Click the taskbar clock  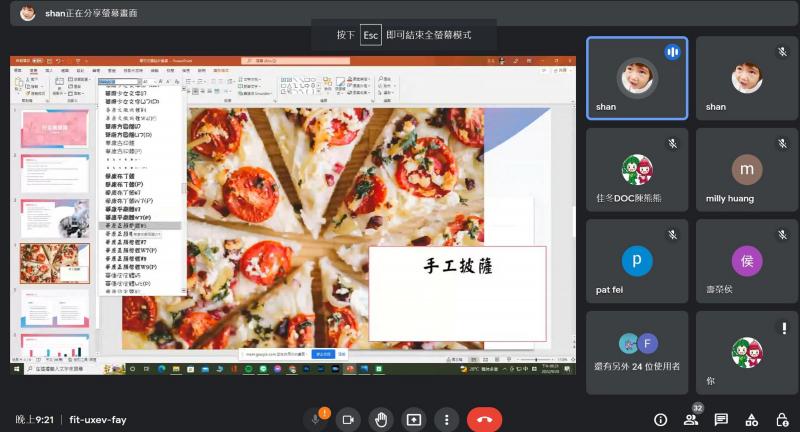coord(551,369)
